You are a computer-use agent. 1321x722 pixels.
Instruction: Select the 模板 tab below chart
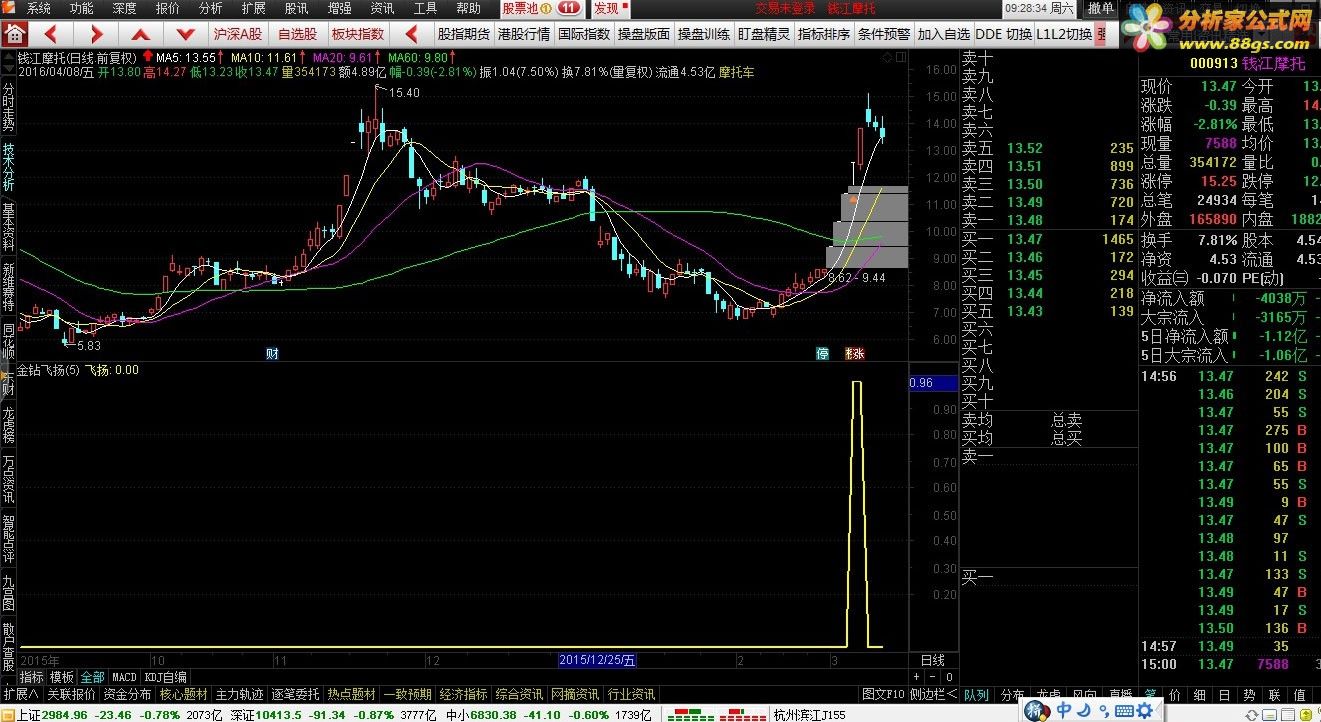(62, 677)
